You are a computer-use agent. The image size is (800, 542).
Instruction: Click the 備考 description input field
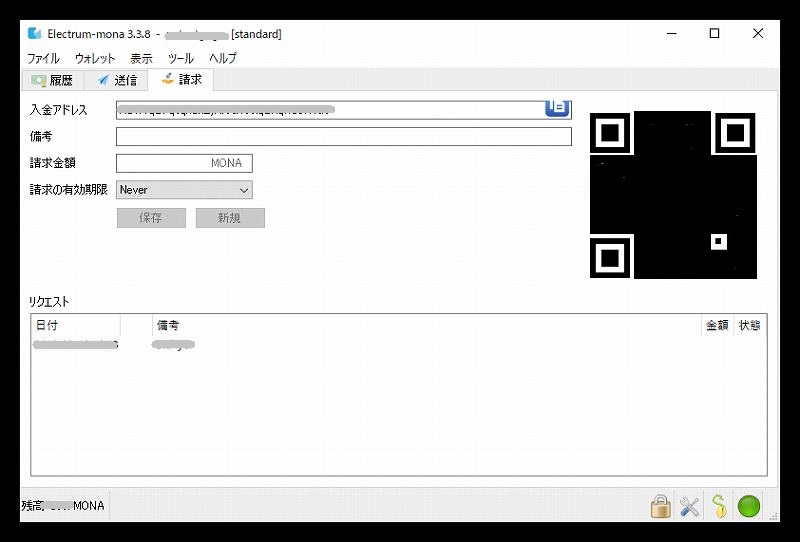click(344, 136)
